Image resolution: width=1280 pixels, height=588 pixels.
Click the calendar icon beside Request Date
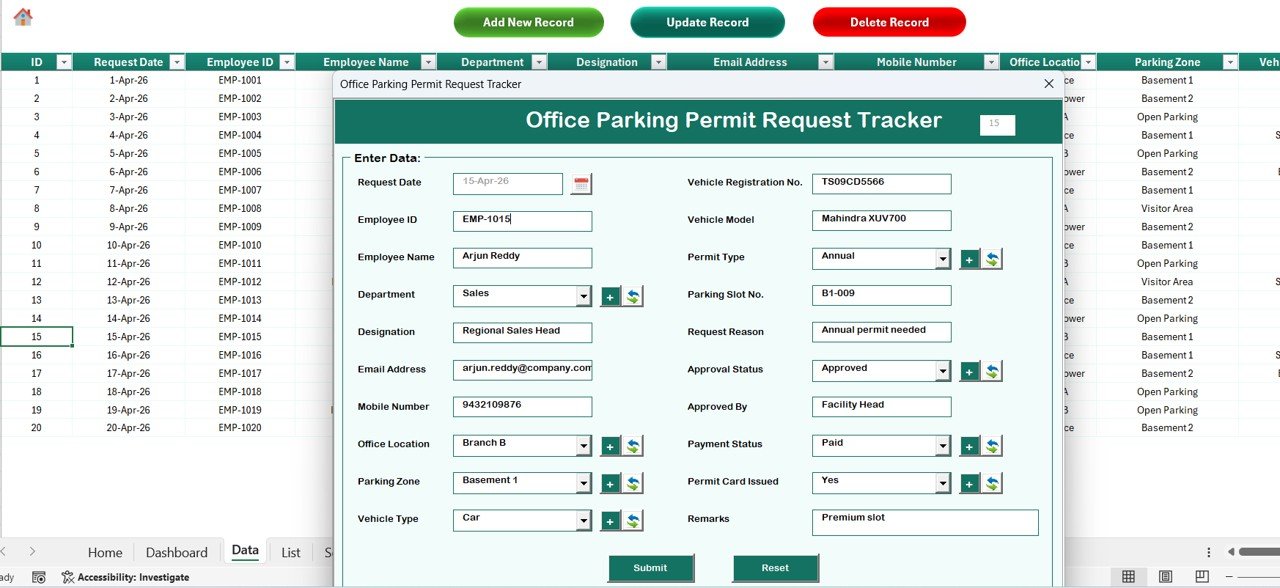(580, 183)
